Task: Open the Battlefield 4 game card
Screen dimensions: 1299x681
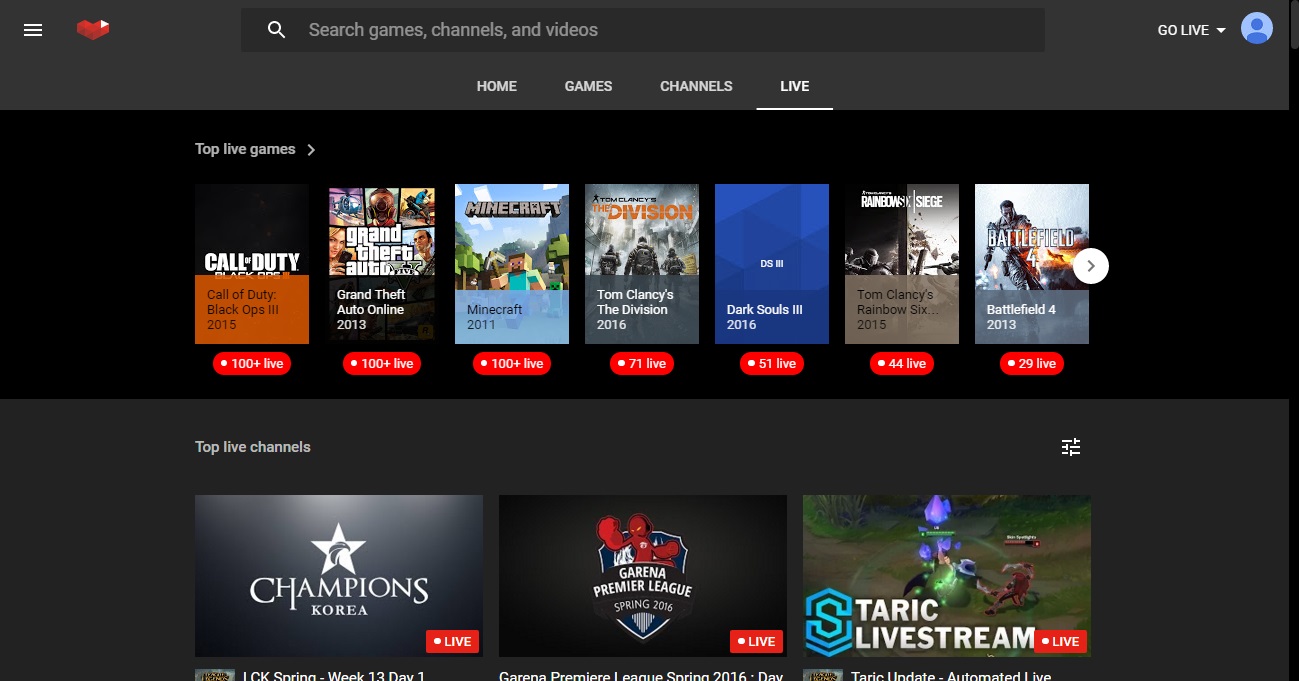Action: click(x=1032, y=264)
